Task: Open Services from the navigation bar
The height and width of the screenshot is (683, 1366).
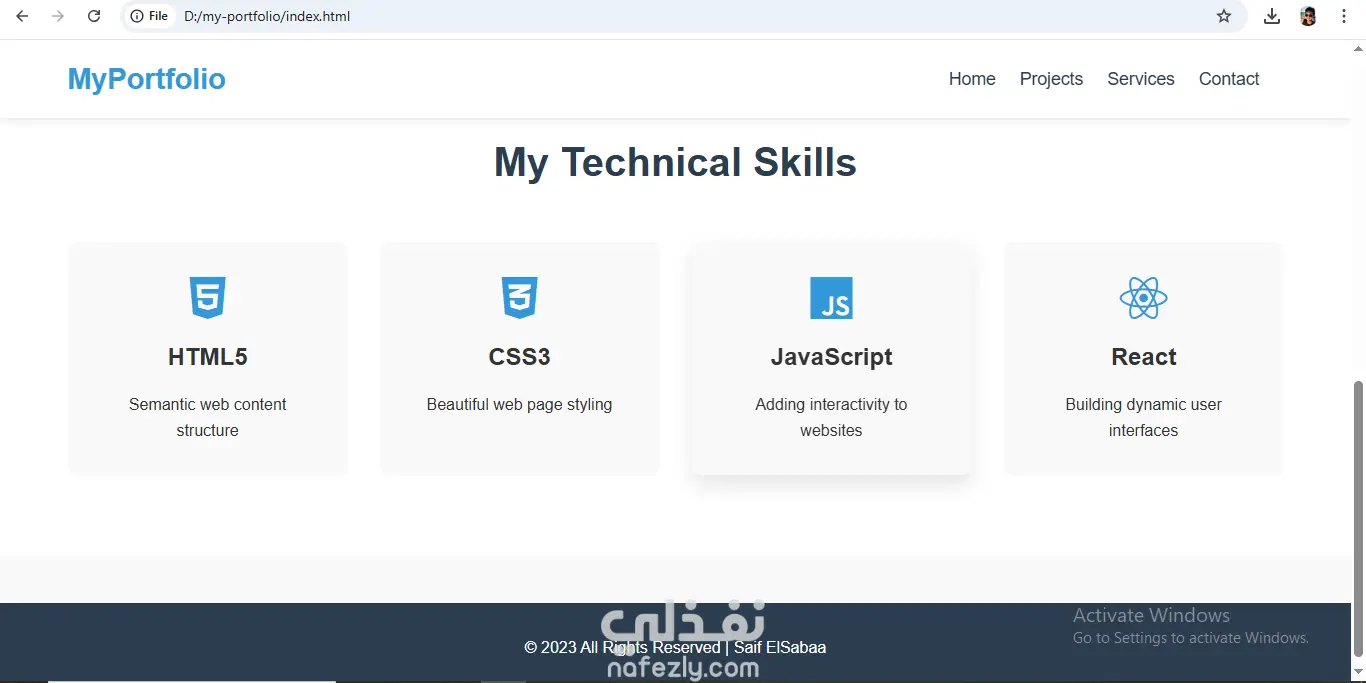Action: pos(1141,79)
